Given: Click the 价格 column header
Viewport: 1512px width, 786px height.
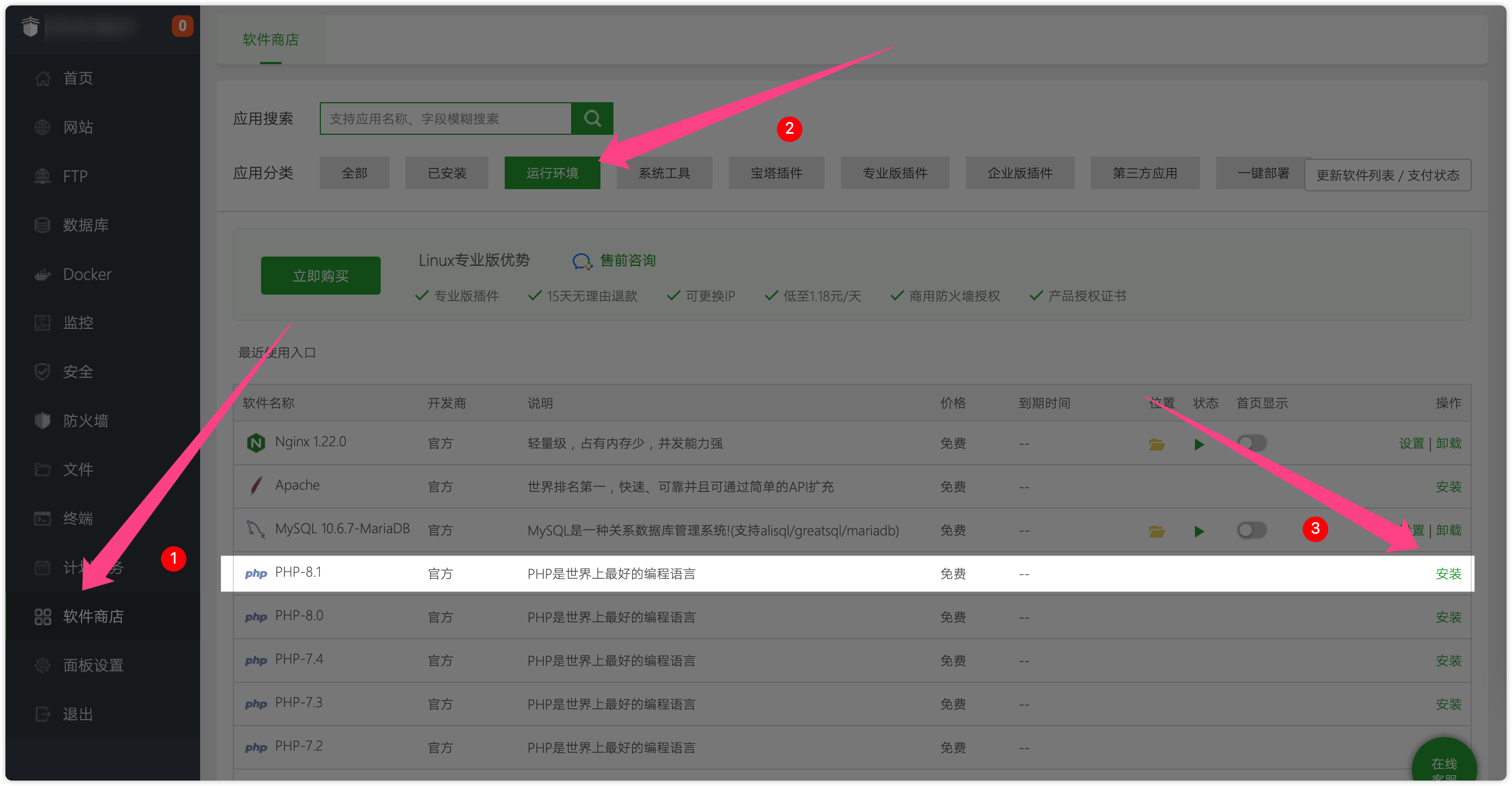Looking at the screenshot, I should 953,403.
